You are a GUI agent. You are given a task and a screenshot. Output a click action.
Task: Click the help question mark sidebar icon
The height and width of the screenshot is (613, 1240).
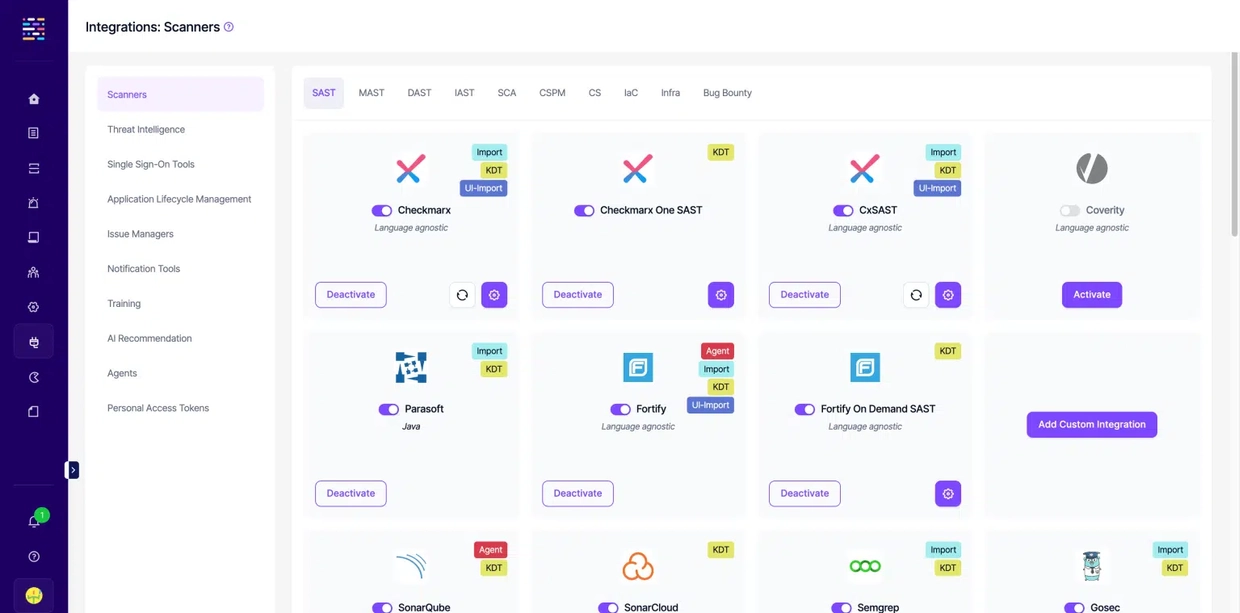pos(34,557)
